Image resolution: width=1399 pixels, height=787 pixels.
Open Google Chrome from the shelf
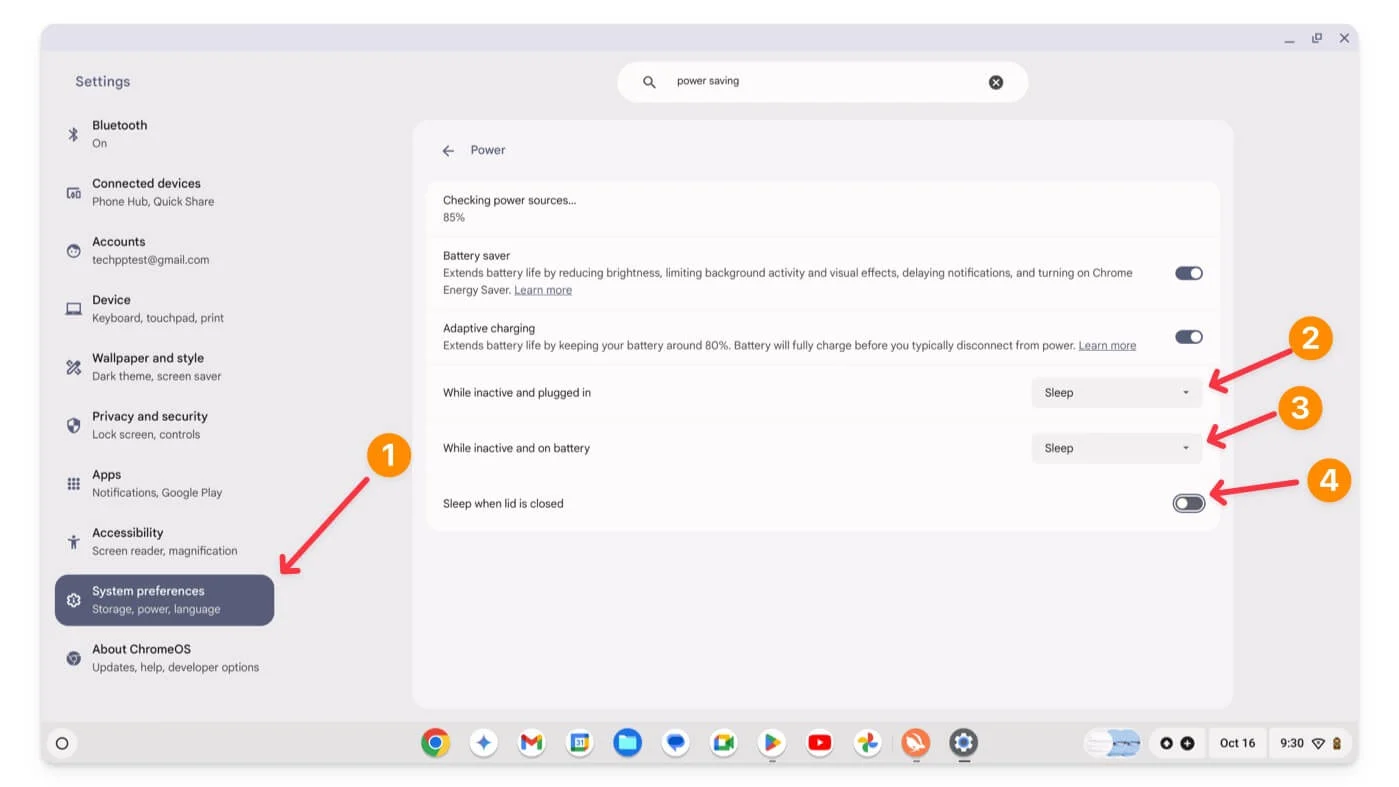coord(435,743)
